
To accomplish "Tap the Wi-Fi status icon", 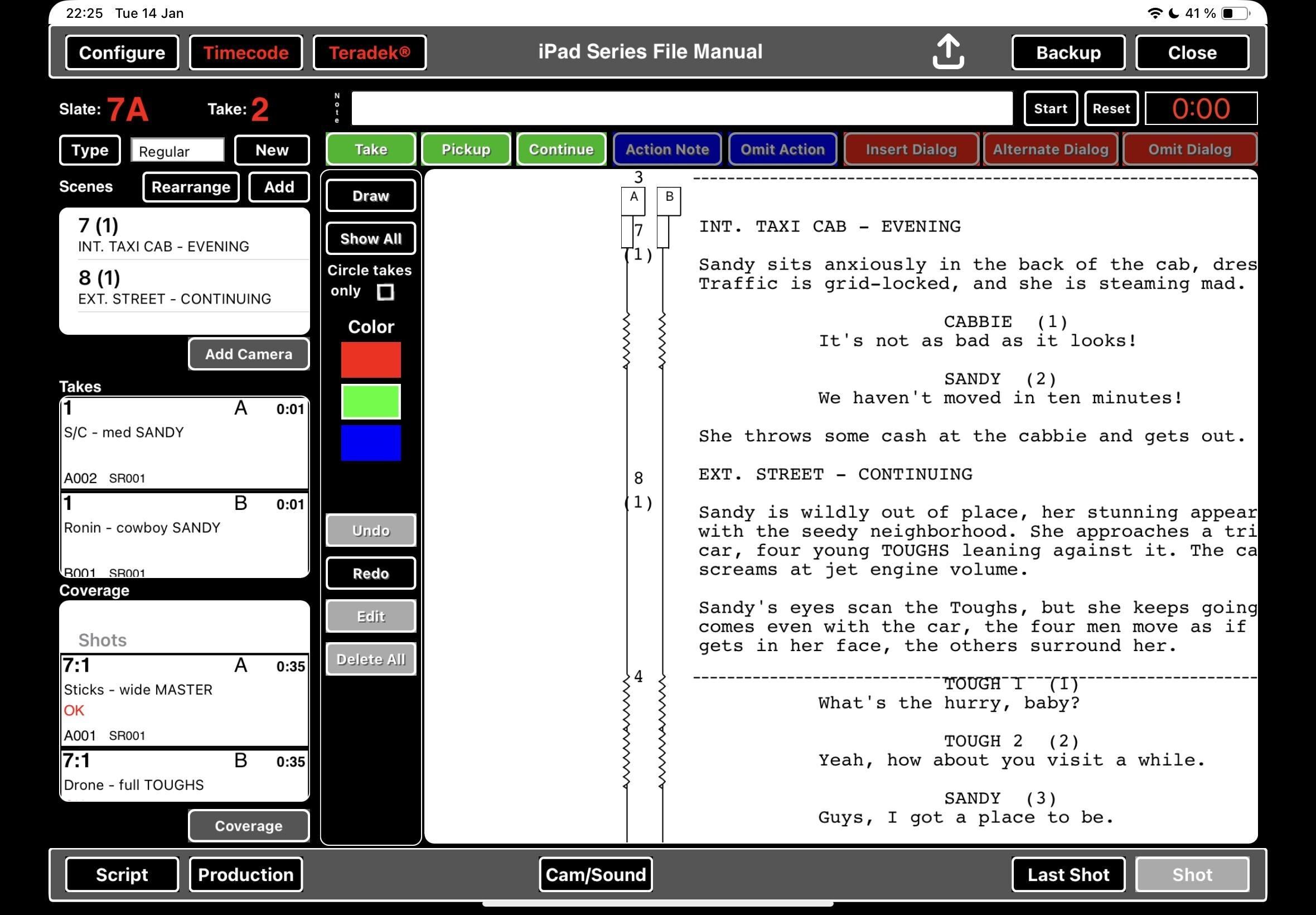I will pos(1155,13).
